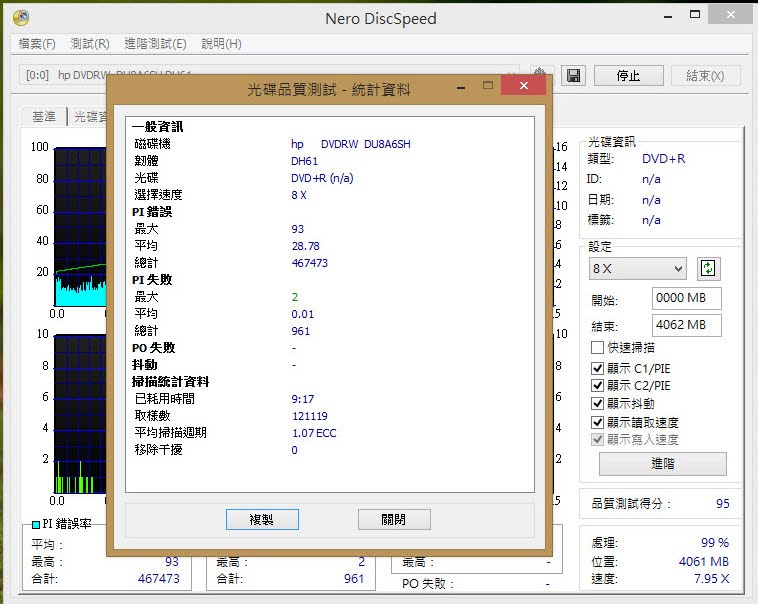The width and height of the screenshot is (758, 604).
Task: Minimize the Nero DiscSpeed main window
Action: [x=668, y=17]
